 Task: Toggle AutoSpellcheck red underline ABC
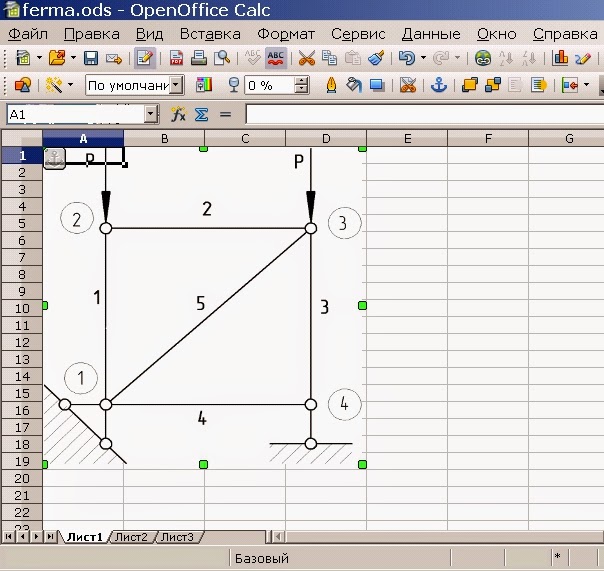pyautogui.click(x=276, y=58)
